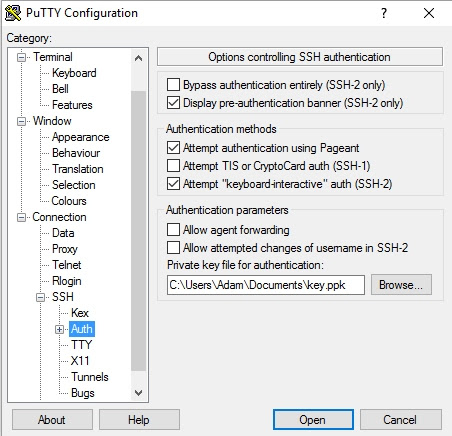Viewport: 452px width, 436px height.
Task: Collapse the Terminal category node
Action: pyautogui.click(x=21, y=57)
